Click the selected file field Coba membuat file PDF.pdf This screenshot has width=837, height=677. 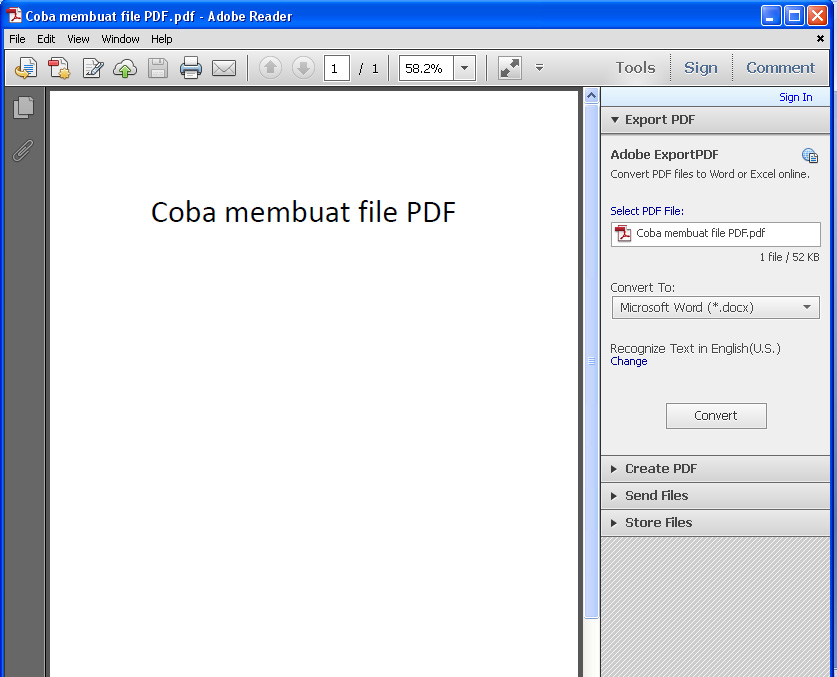(715, 234)
